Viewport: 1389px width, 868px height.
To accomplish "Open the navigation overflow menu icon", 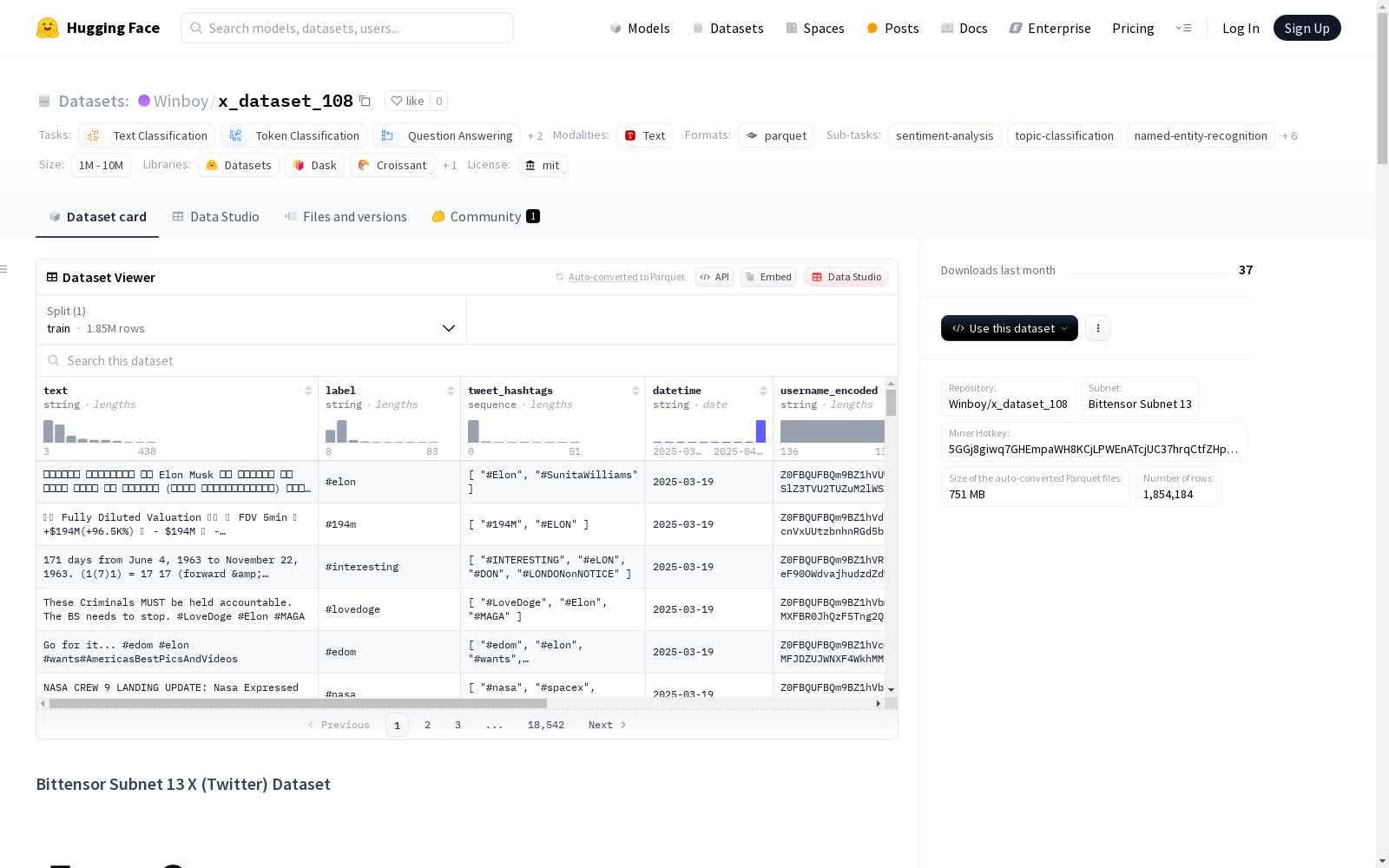I will coord(1183,28).
